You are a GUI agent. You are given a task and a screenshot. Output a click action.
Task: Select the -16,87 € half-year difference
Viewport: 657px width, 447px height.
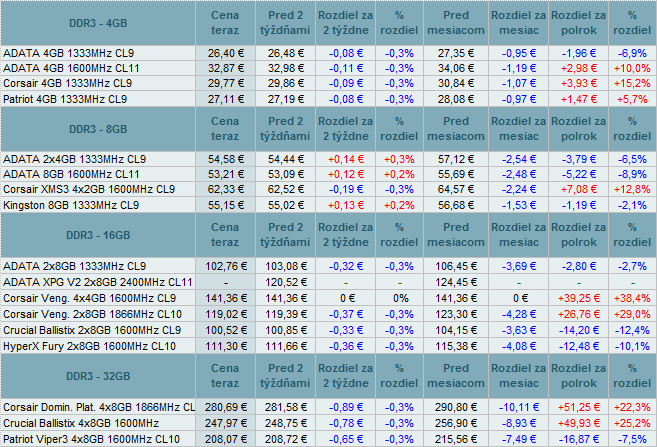(x=579, y=439)
